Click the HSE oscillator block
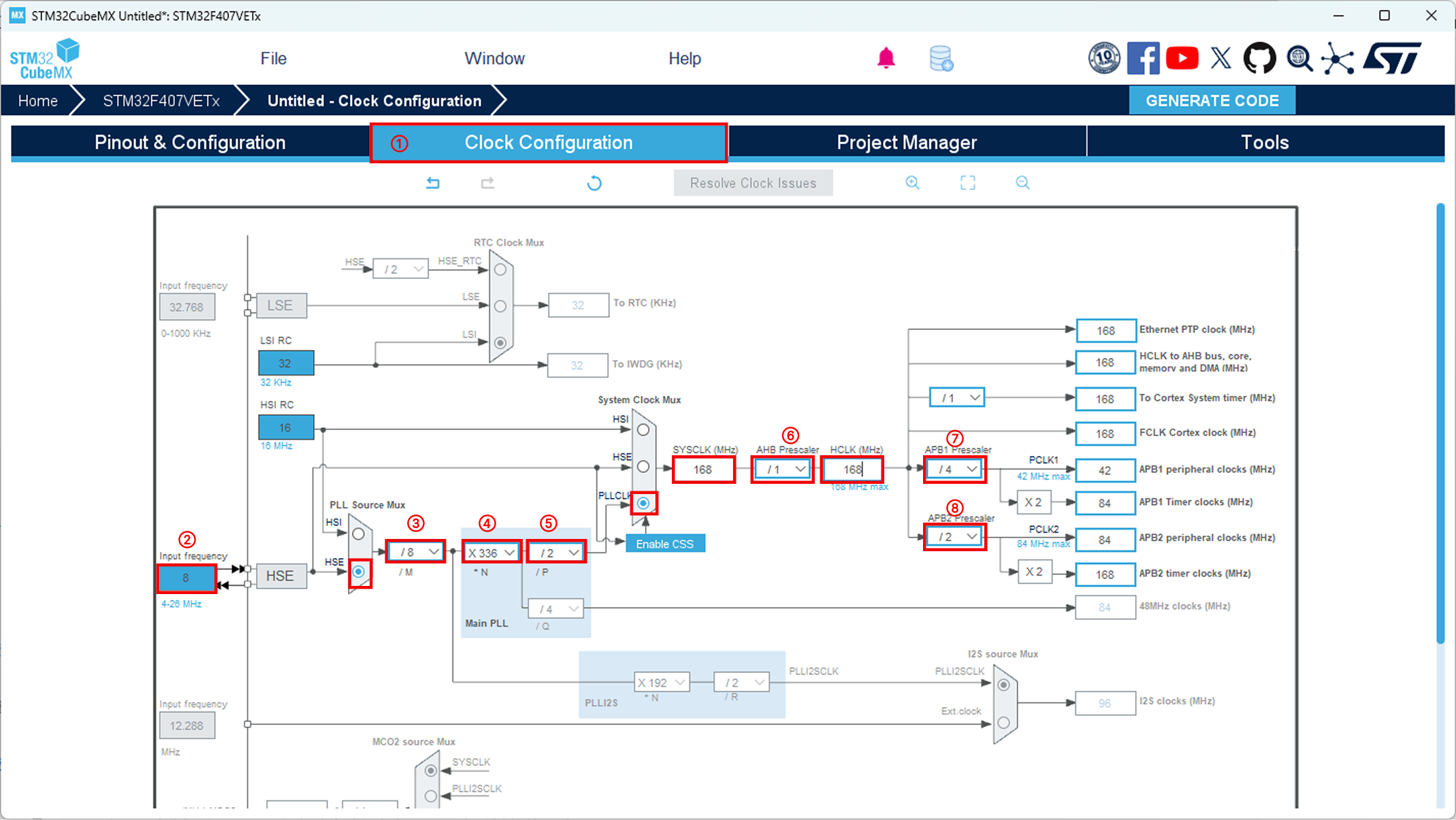 pos(280,576)
